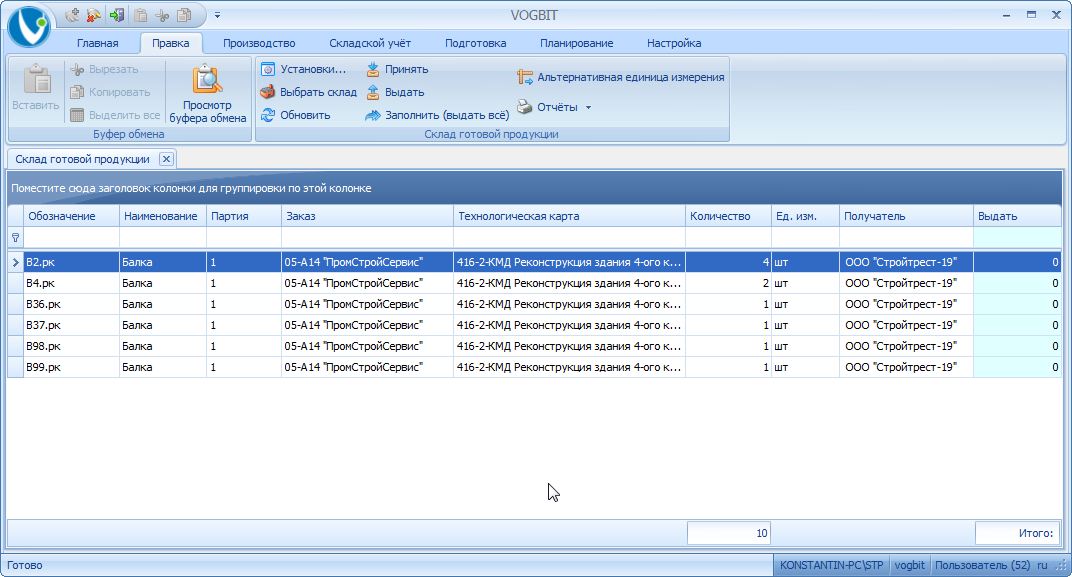Click the filter field under the Заказ column
The height and width of the screenshot is (577, 1072).
[x=367, y=238]
